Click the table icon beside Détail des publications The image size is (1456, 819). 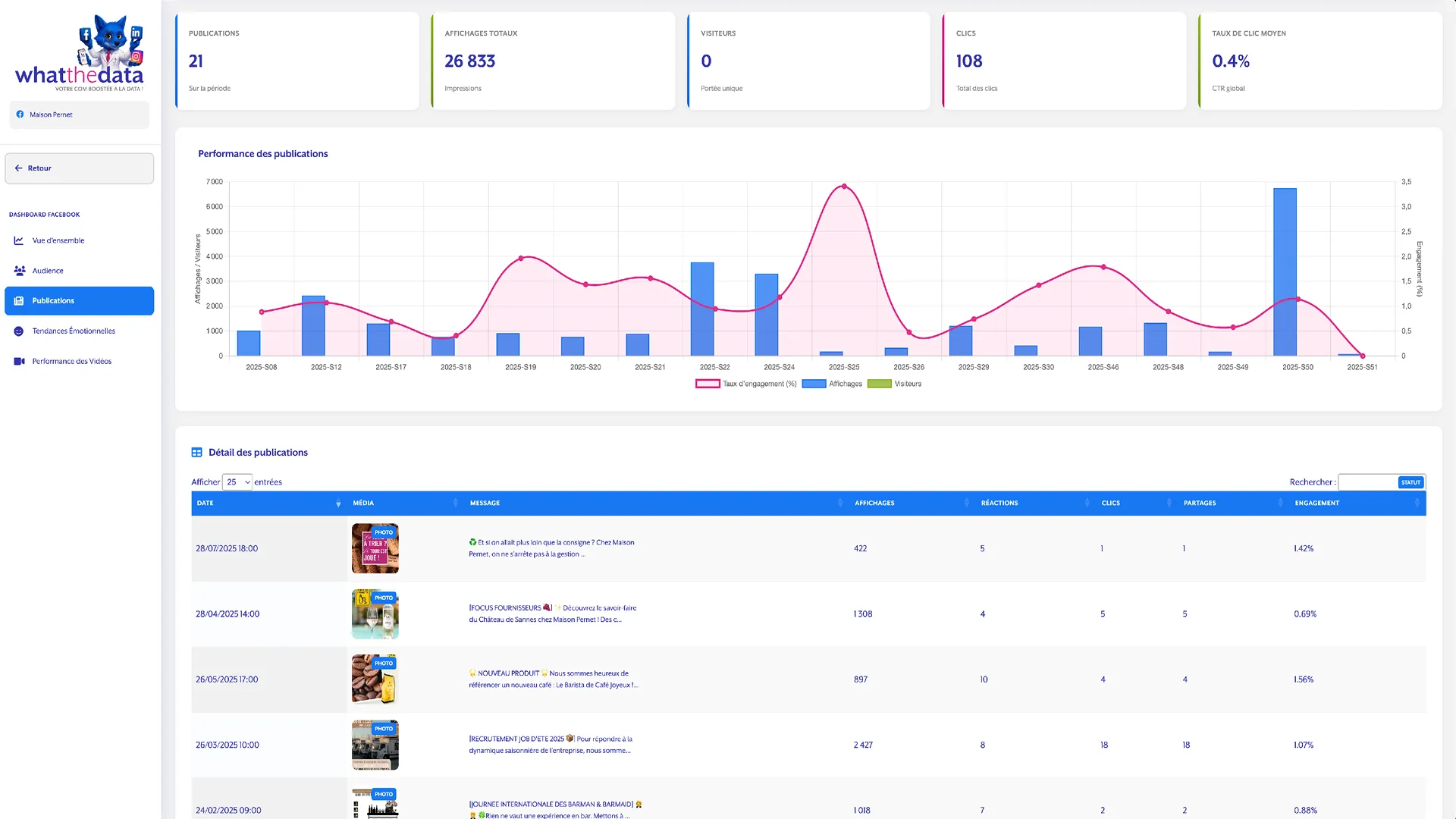tap(196, 453)
